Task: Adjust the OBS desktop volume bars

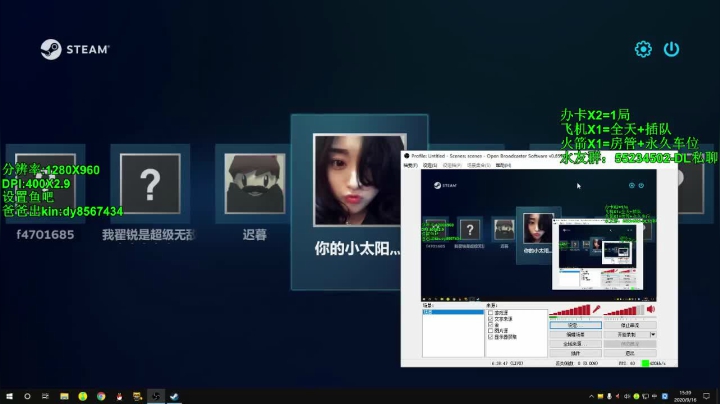Action: click(x=624, y=310)
